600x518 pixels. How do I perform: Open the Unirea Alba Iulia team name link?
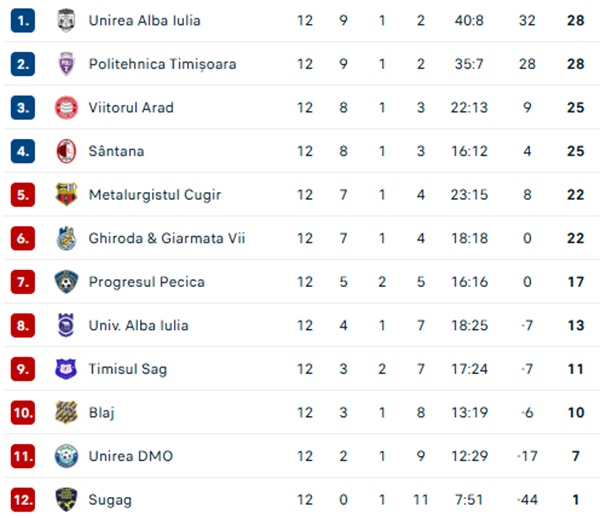pyautogui.click(x=144, y=20)
